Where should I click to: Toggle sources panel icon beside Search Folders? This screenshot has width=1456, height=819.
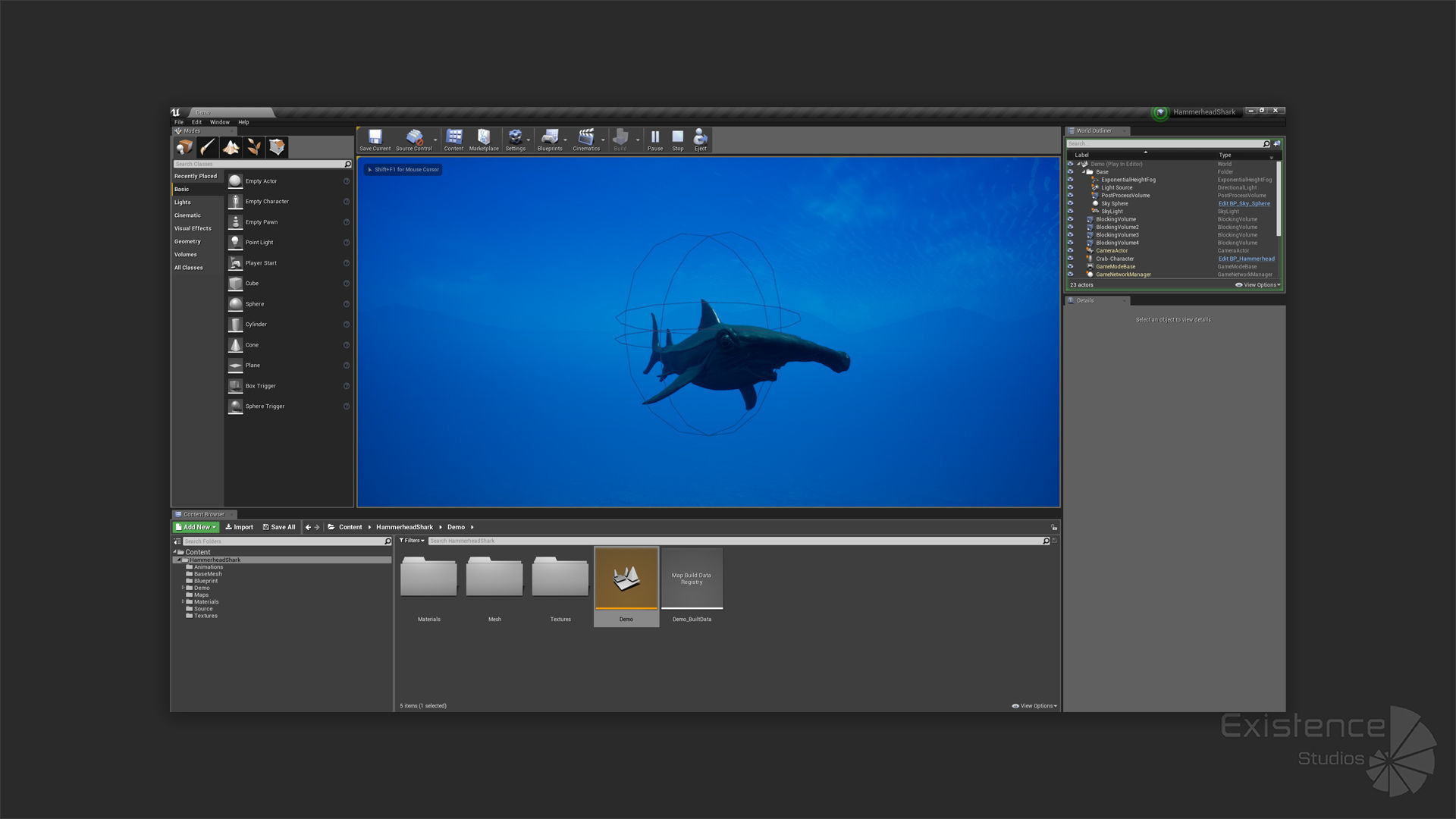(177, 541)
